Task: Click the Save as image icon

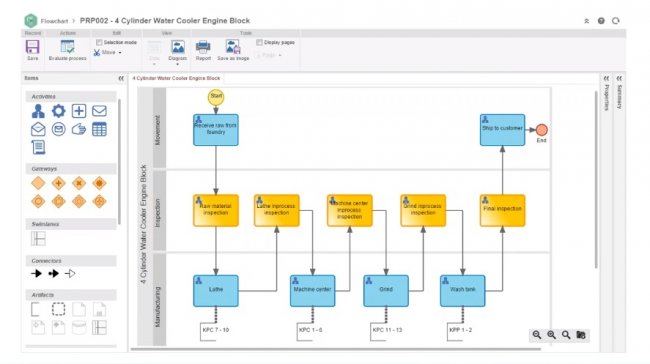Action: coord(233,47)
